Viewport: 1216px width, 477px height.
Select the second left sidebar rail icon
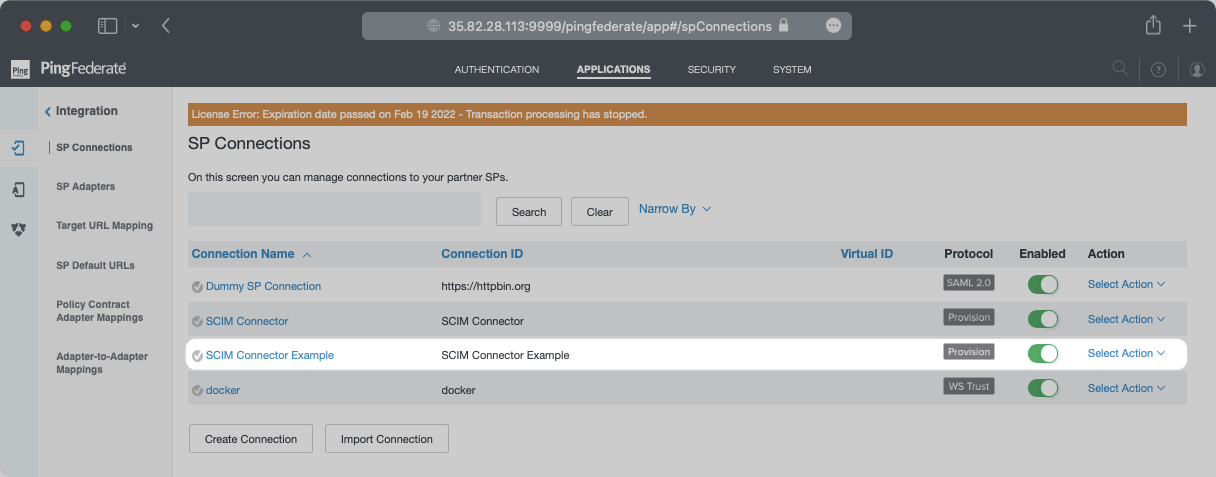point(18,189)
